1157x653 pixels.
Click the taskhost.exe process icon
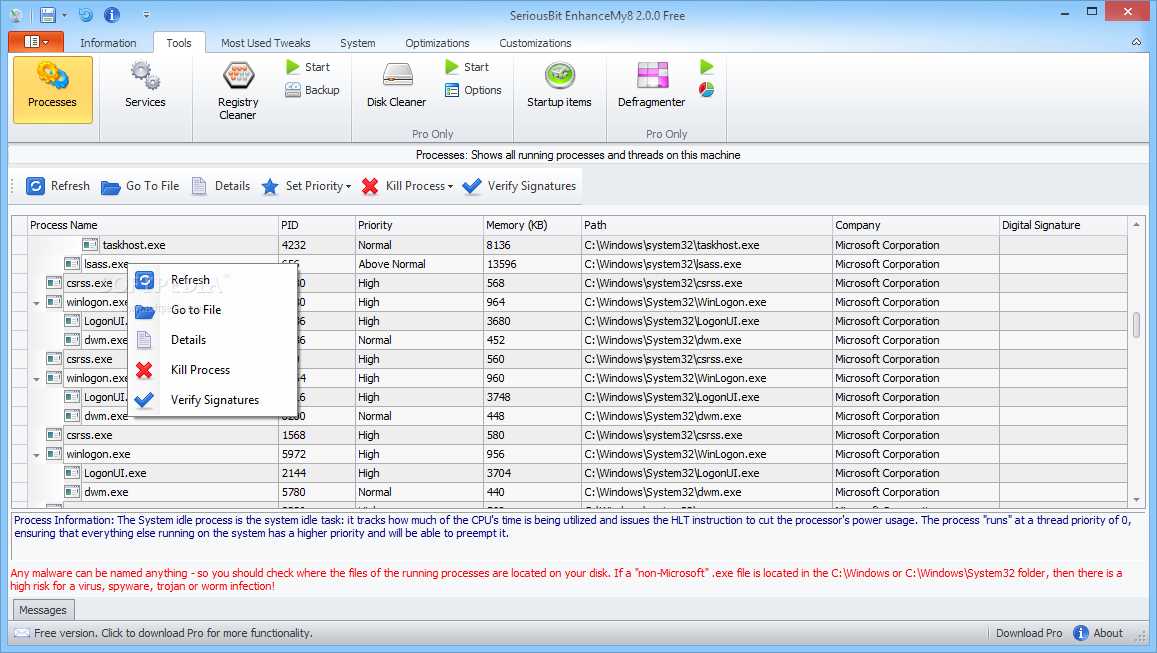coord(90,245)
